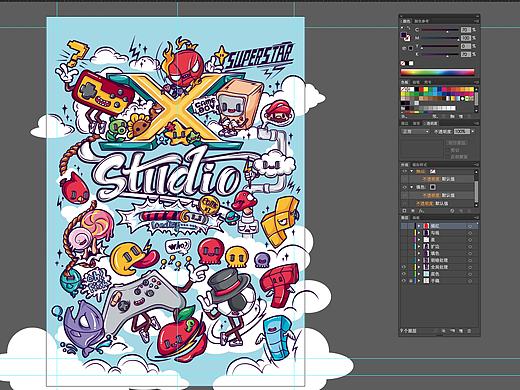Expand the top selected layer's disclosure triangle
This screenshot has height=390, width=520.
pyautogui.click(x=419, y=226)
